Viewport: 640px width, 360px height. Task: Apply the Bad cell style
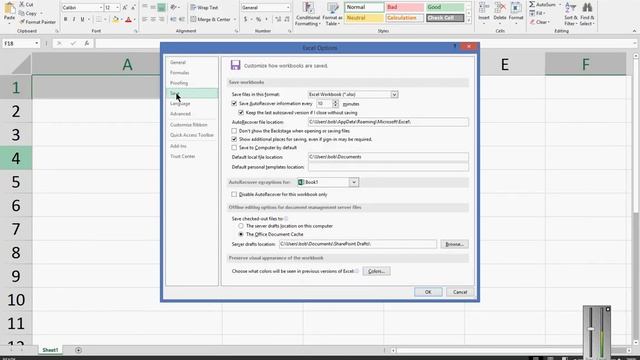(404, 7)
